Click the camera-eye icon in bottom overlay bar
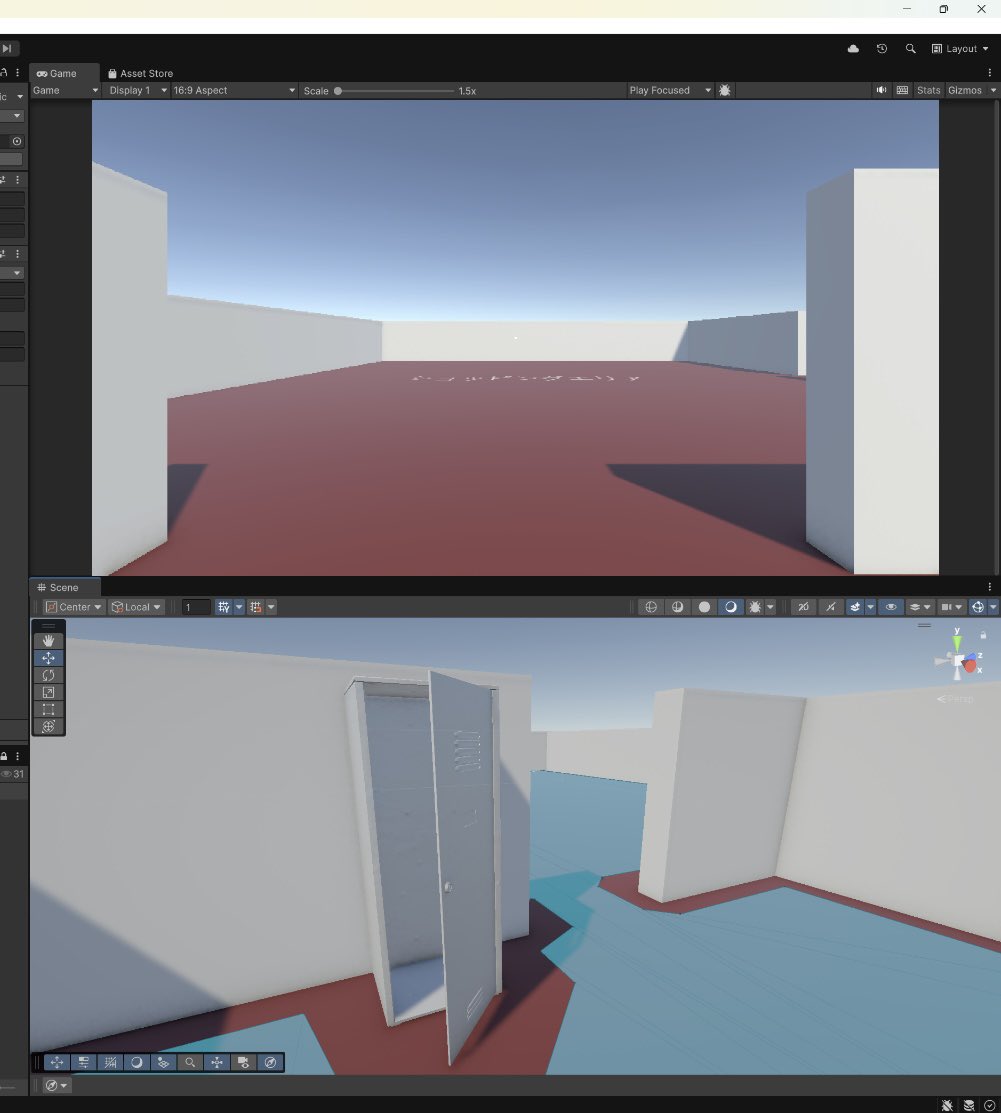Viewport: 1001px width, 1113px height. click(x=244, y=1063)
